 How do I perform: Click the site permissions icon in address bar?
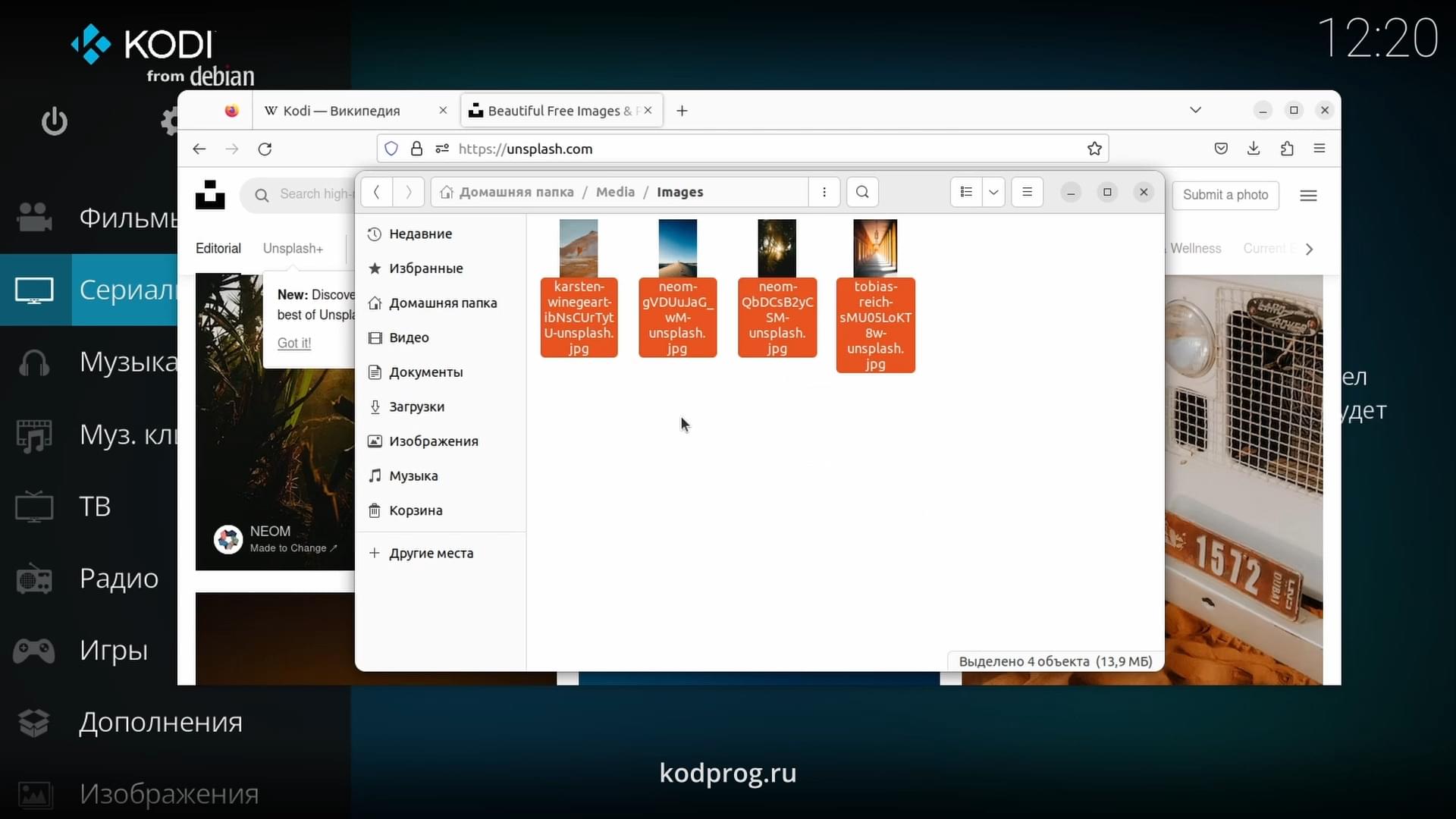(442, 149)
